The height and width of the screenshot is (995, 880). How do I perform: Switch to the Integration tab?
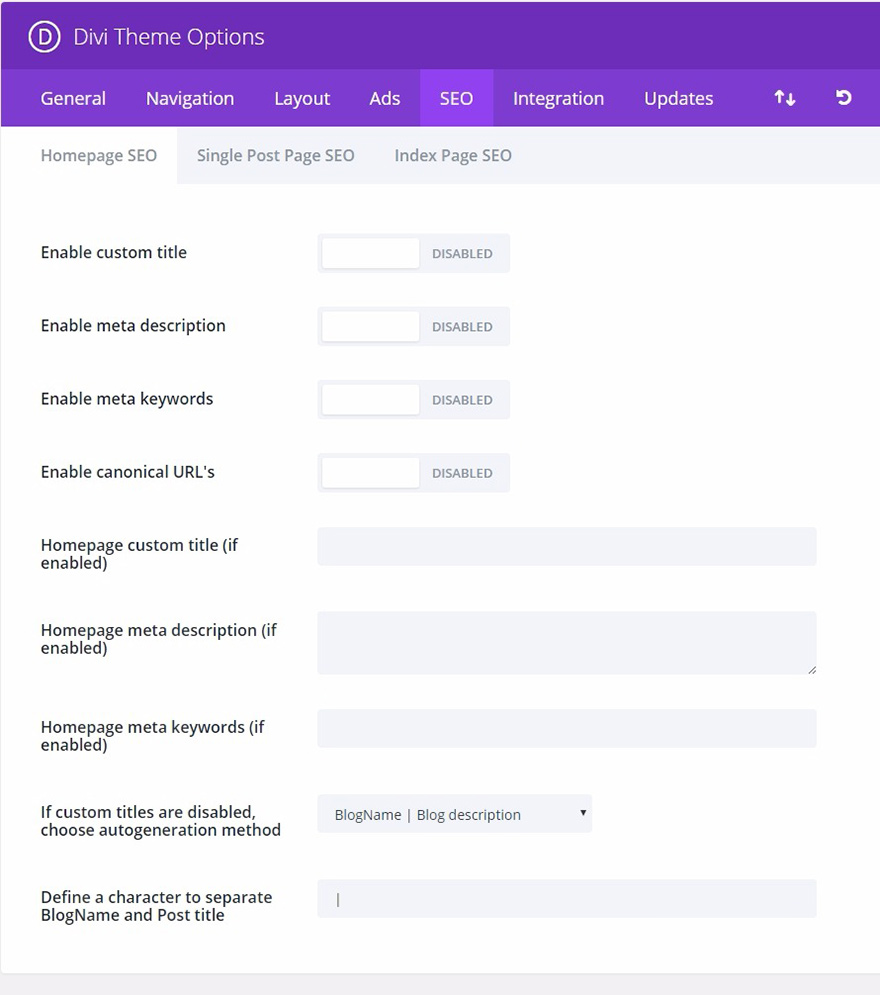click(558, 97)
